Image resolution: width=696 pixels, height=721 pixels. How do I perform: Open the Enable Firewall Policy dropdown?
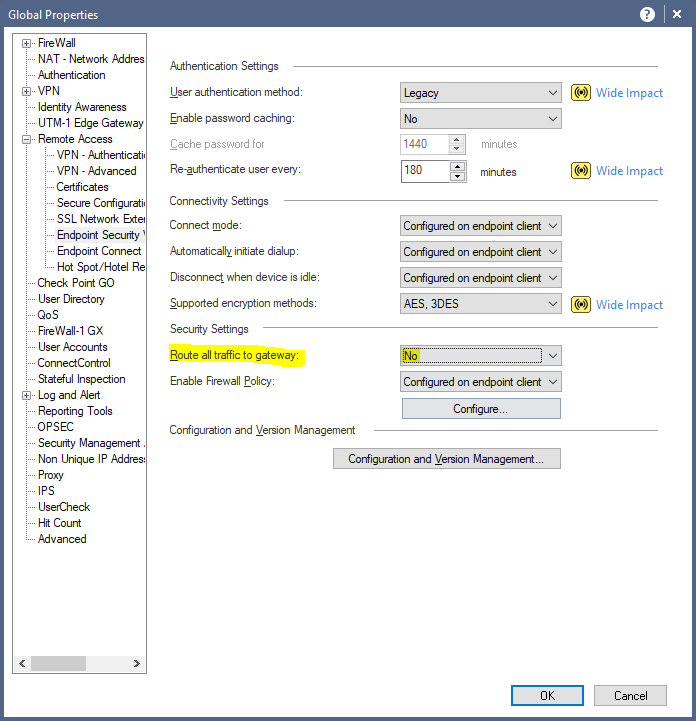[x=480, y=382]
